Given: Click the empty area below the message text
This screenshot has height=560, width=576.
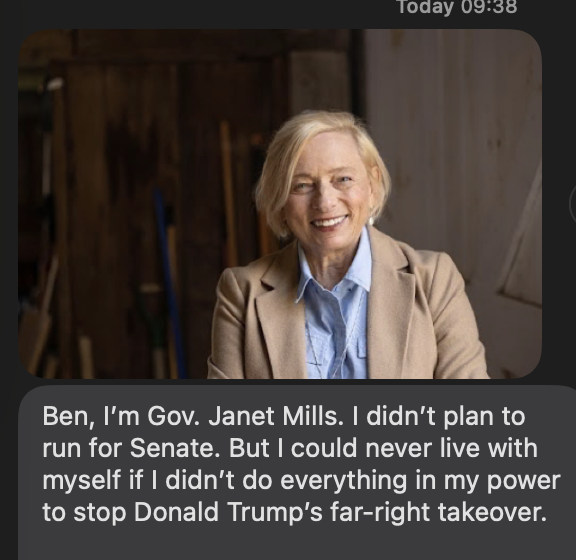Looking at the screenshot, I should (x=297, y=544).
